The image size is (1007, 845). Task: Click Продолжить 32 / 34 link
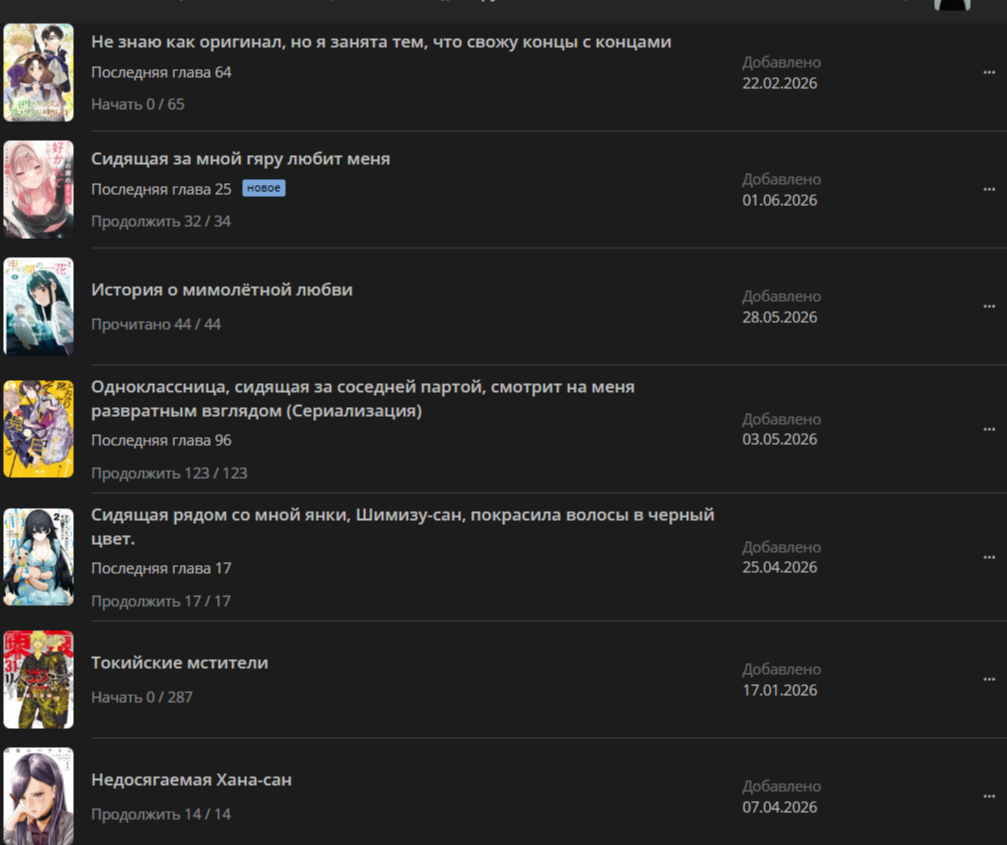[x=161, y=221]
